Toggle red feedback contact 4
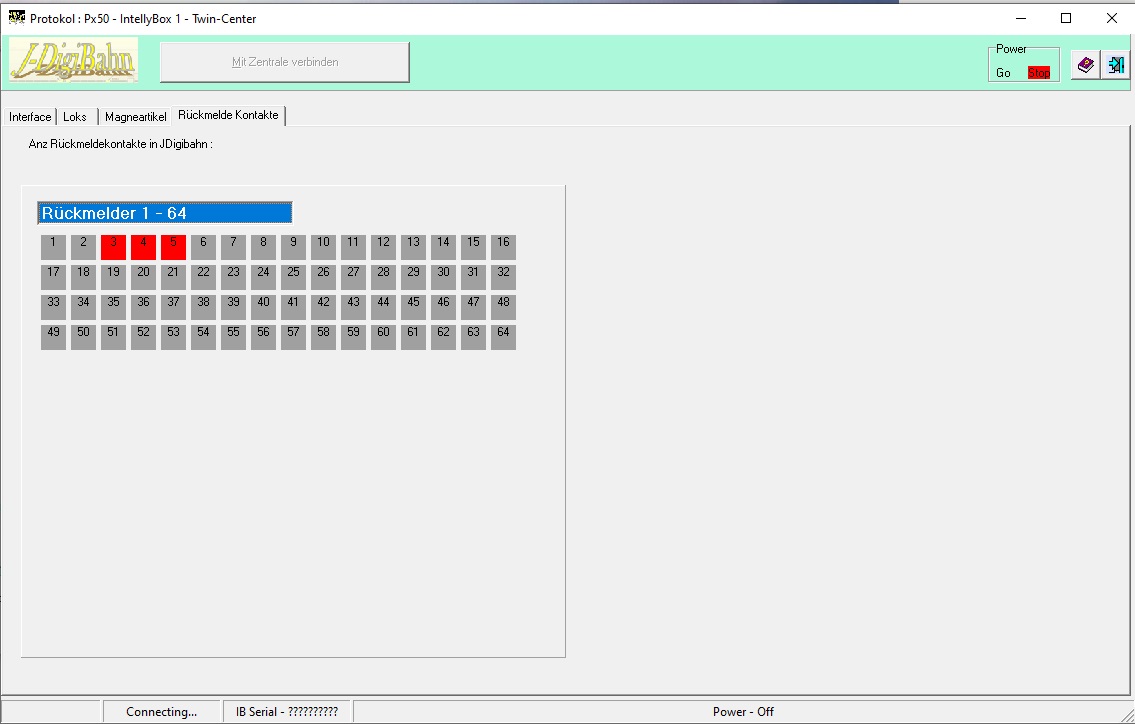This screenshot has width=1135, height=724. 143,248
